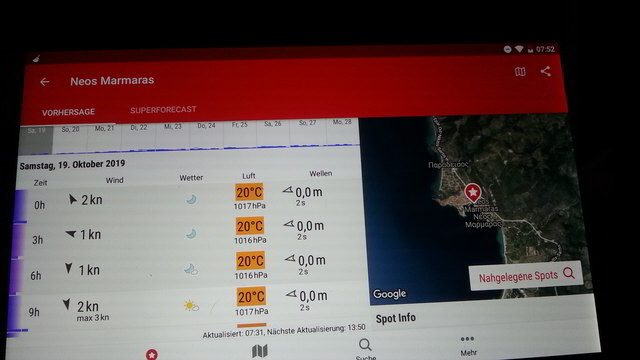Tap the do-not-disturb icon in status bar
This screenshot has height=360, width=640.
coord(507,49)
